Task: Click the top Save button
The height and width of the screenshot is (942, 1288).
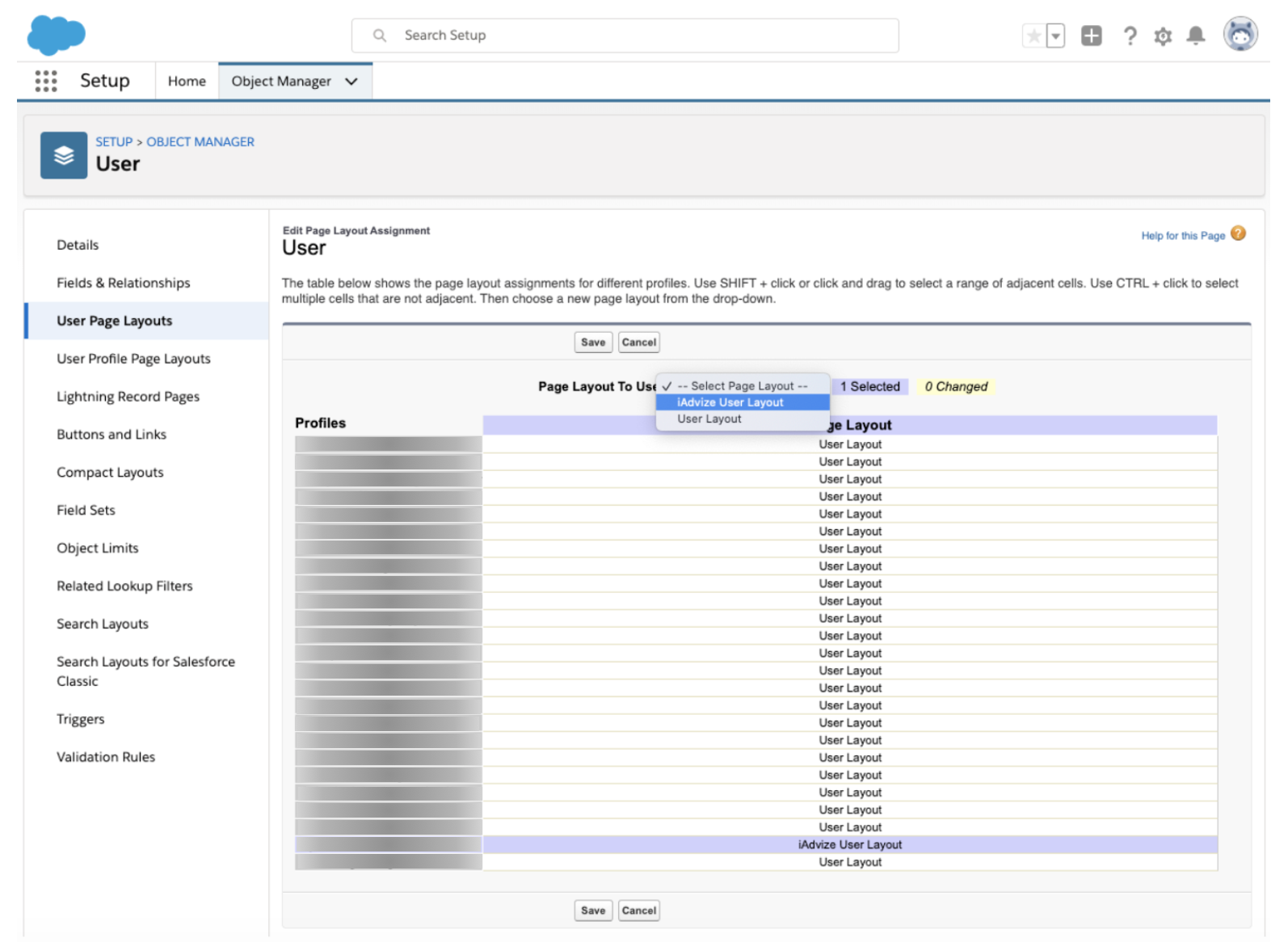Action: pyautogui.click(x=593, y=343)
